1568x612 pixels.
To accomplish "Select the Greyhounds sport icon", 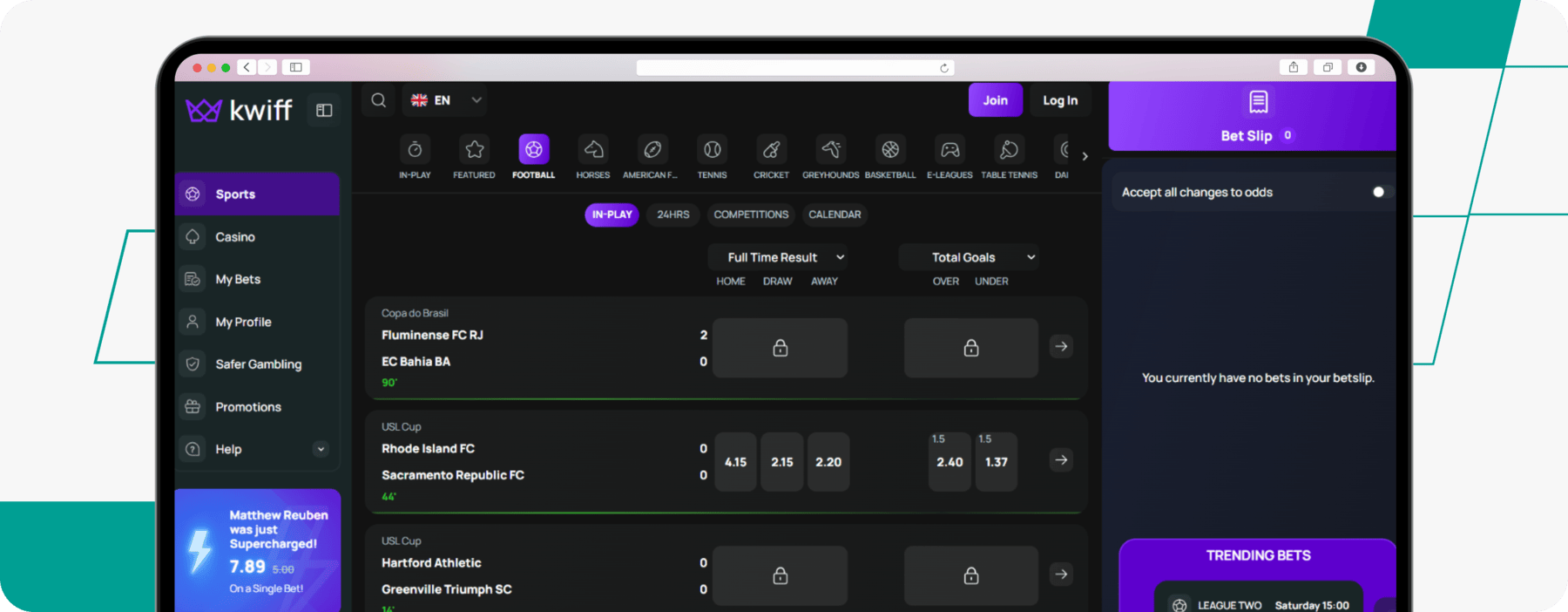I will [831, 150].
